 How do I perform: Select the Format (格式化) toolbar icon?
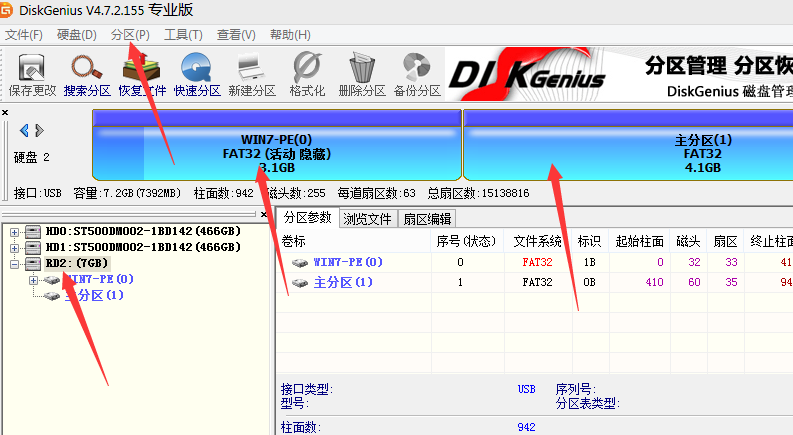(307, 75)
